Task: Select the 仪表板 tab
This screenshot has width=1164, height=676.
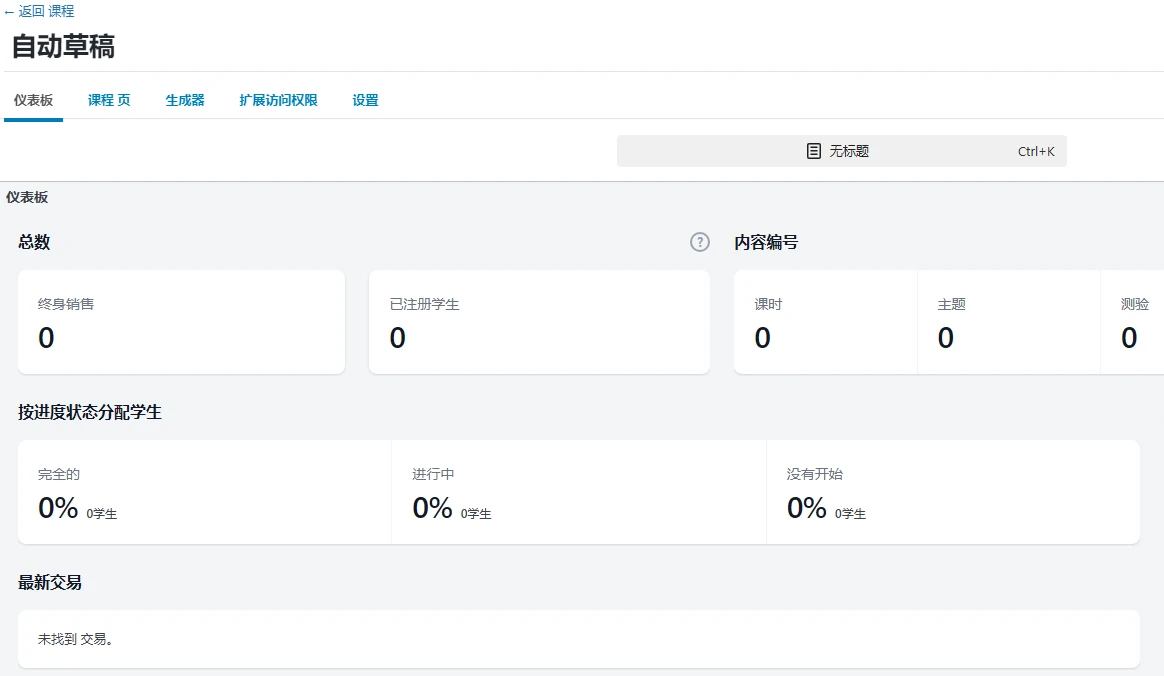Action: tap(33, 100)
